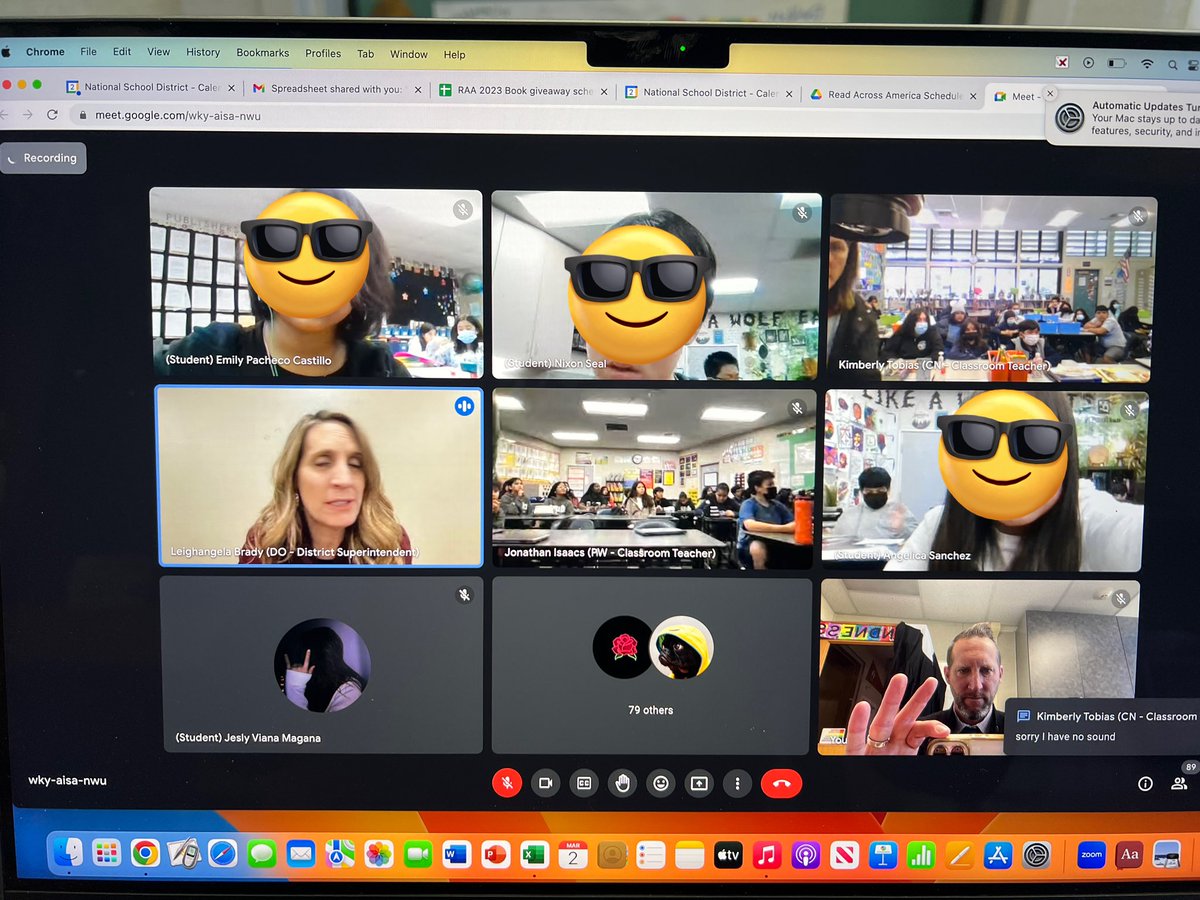
Task: Open meeting details info icon
Action: [1146, 784]
